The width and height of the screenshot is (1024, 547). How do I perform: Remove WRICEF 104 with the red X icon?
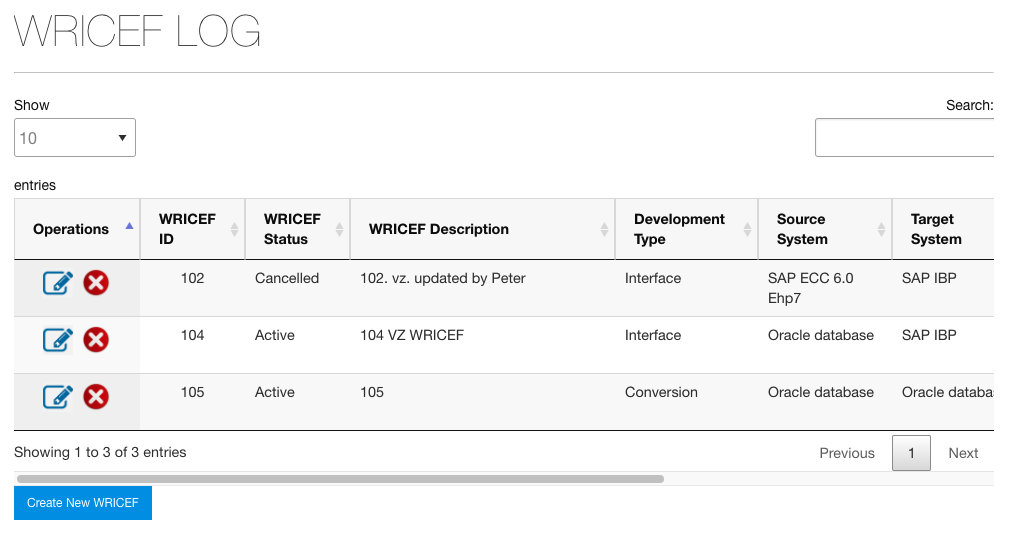(96, 340)
